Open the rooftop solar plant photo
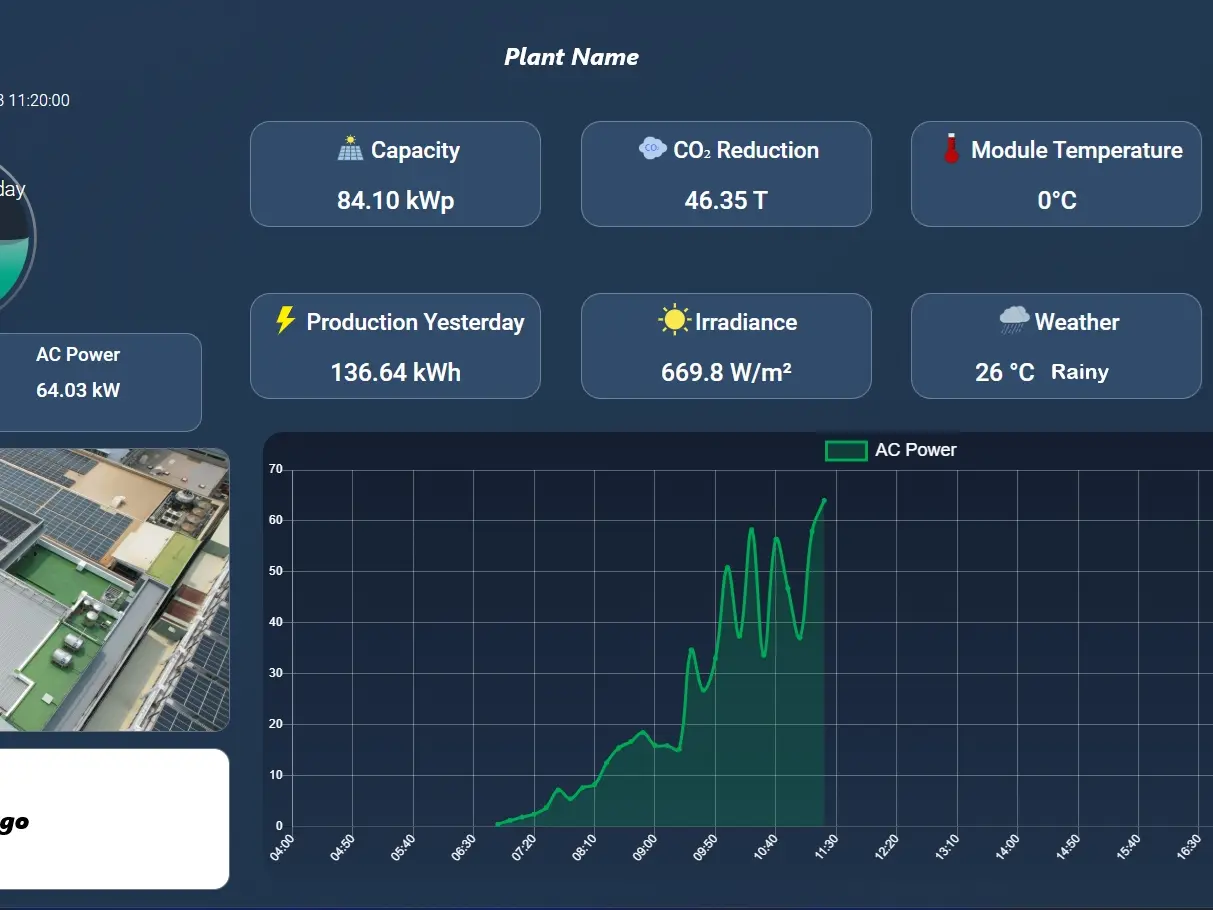Screen dimensions: 1213x910 pos(113,589)
